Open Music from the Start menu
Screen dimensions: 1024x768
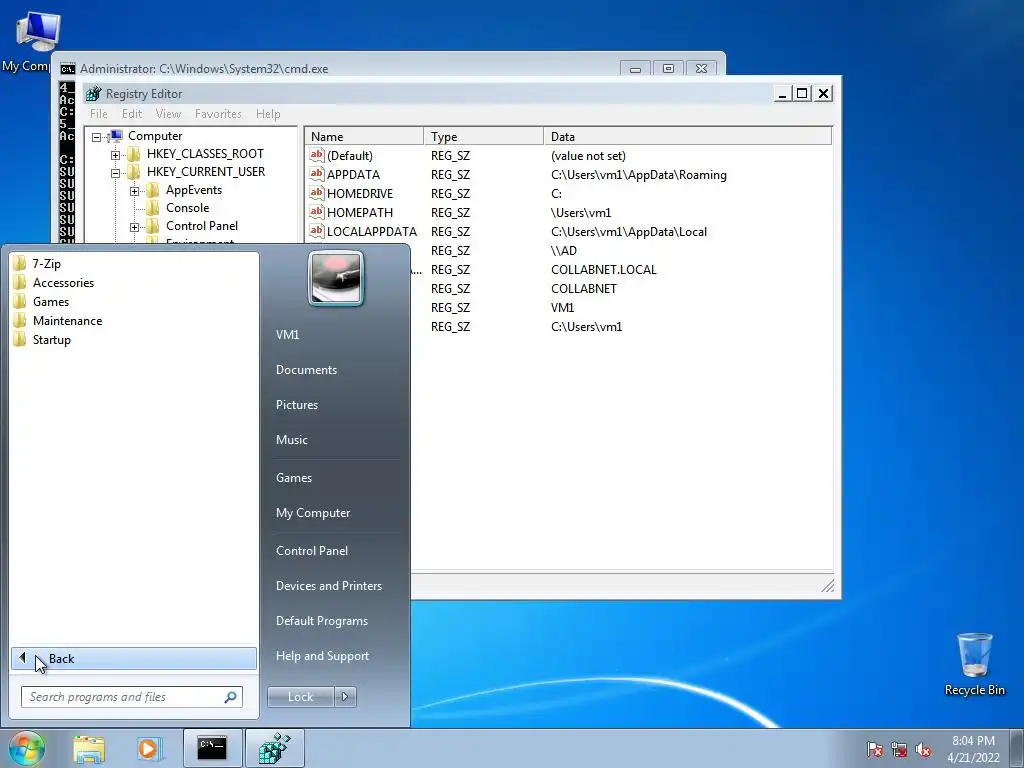tap(291, 440)
